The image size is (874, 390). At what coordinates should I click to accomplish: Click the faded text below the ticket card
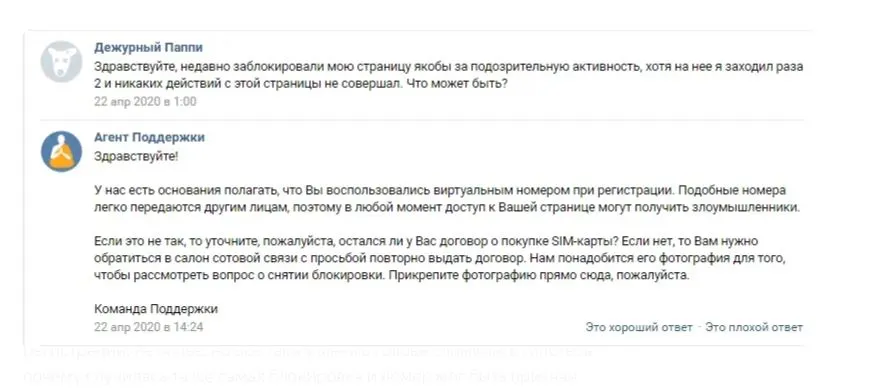click(x=308, y=365)
